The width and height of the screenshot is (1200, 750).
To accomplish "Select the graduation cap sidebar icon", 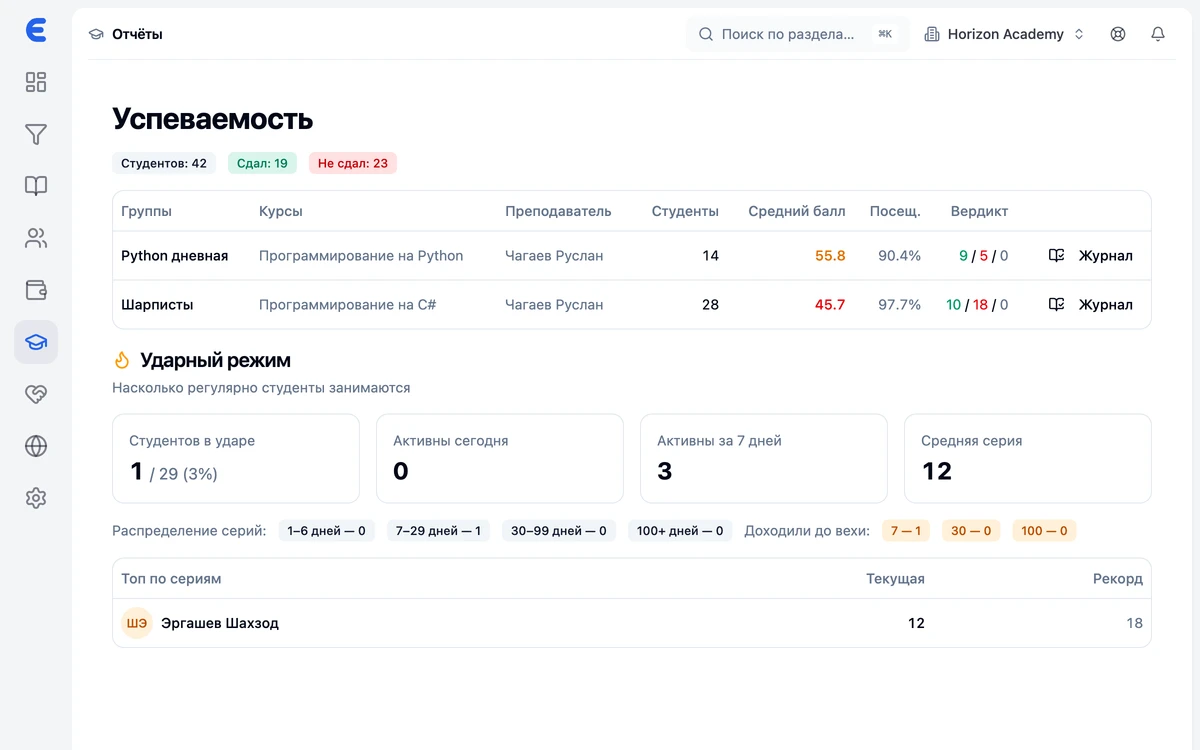I will click(36, 342).
